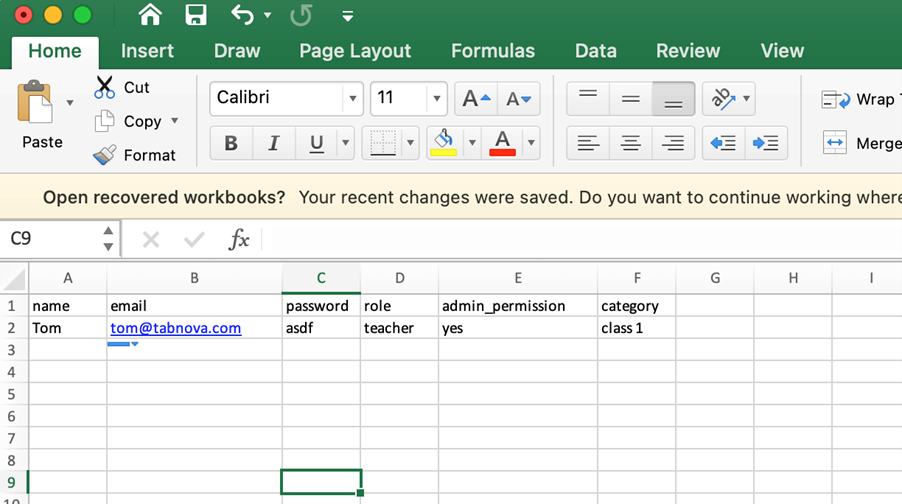Open the View tab
902x504 pixels.
(782, 51)
